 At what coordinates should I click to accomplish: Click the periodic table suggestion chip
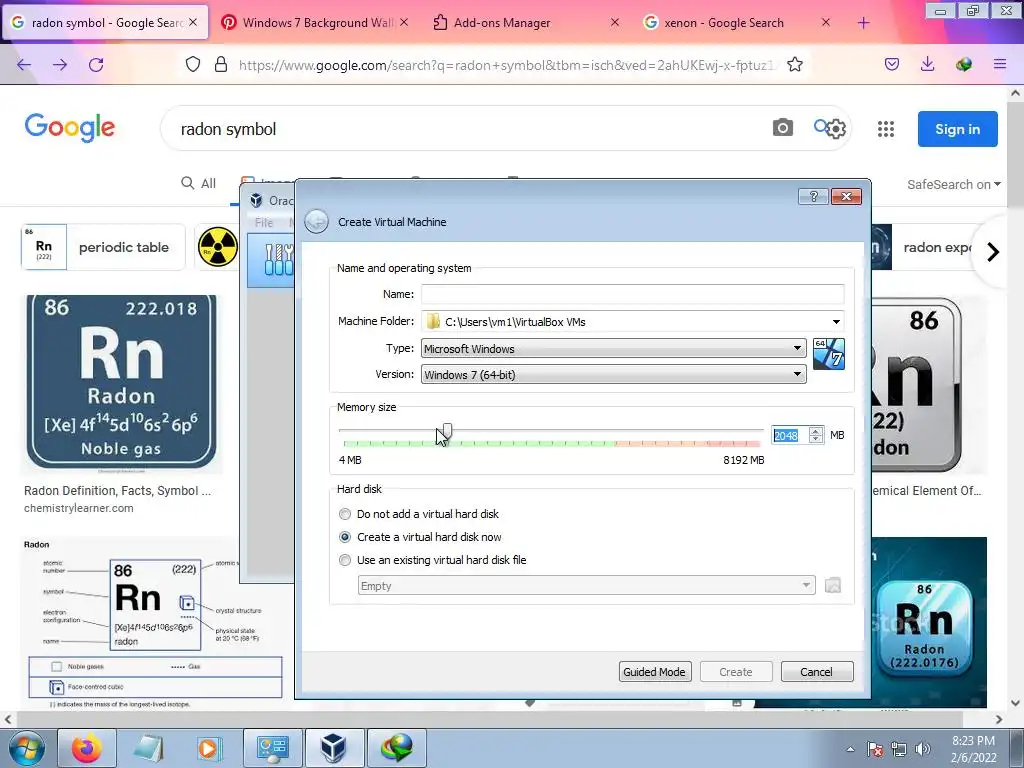click(103, 247)
